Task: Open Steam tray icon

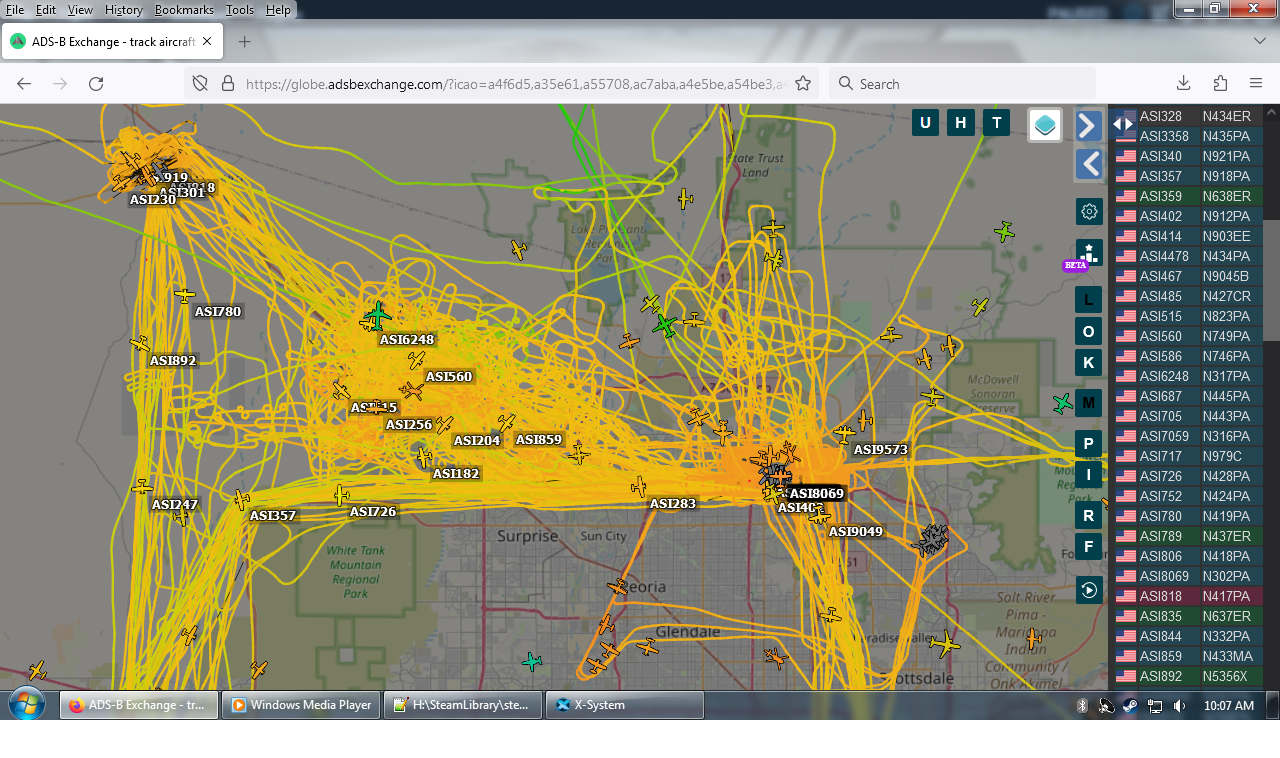Action: (x=1130, y=706)
